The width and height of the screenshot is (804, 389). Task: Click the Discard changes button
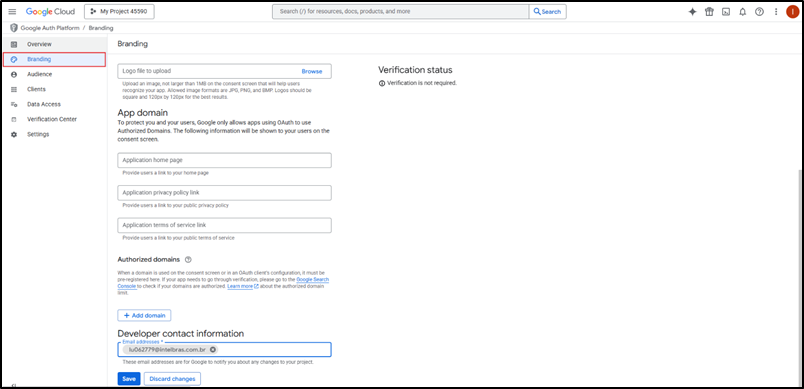172,379
